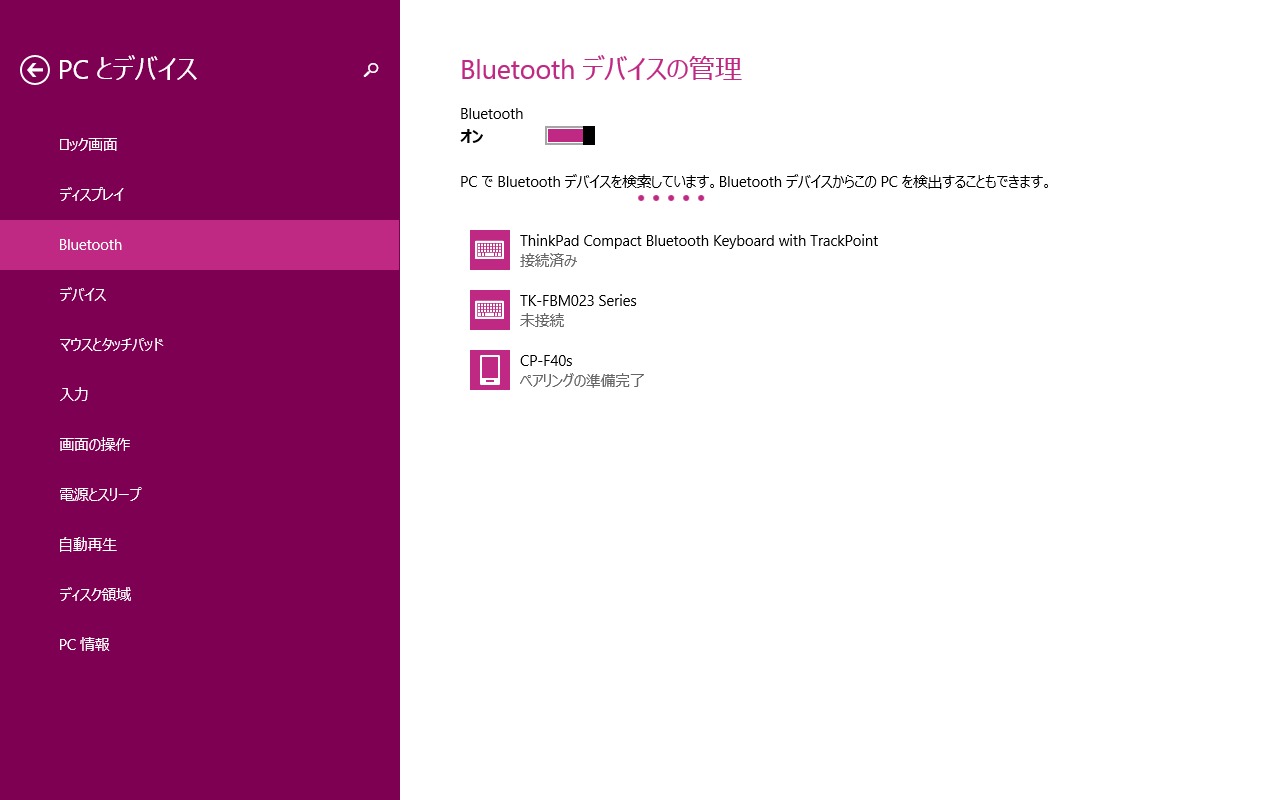Click the Bluetooth デバイスの管理 heading
The height and width of the screenshot is (800, 1280).
(x=601, y=69)
